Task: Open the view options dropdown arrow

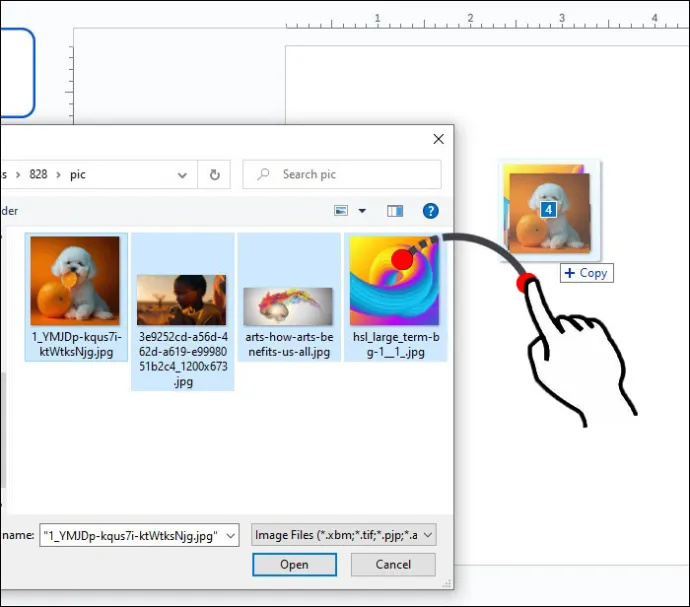Action: (x=362, y=211)
